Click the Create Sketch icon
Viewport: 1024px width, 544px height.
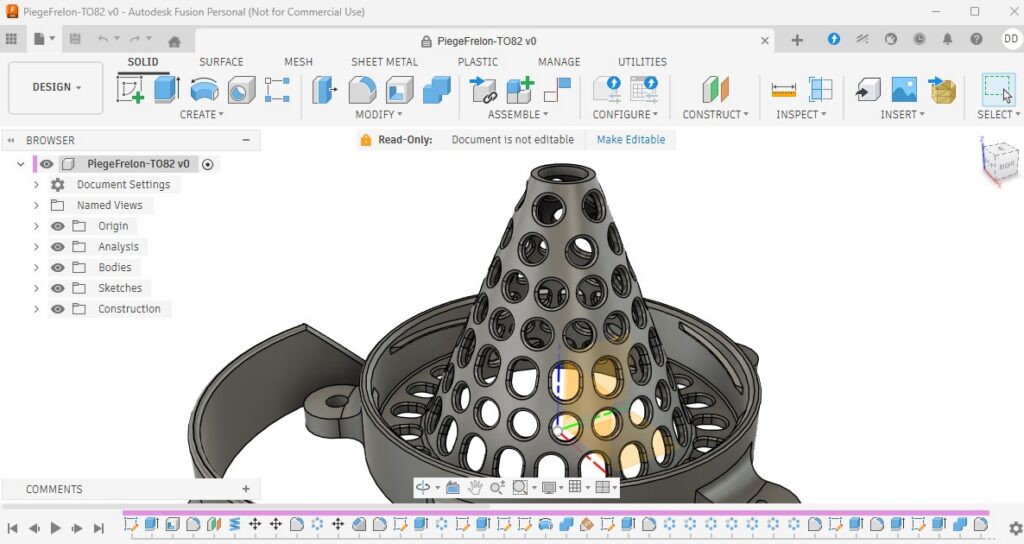pyautogui.click(x=131, y=90)
